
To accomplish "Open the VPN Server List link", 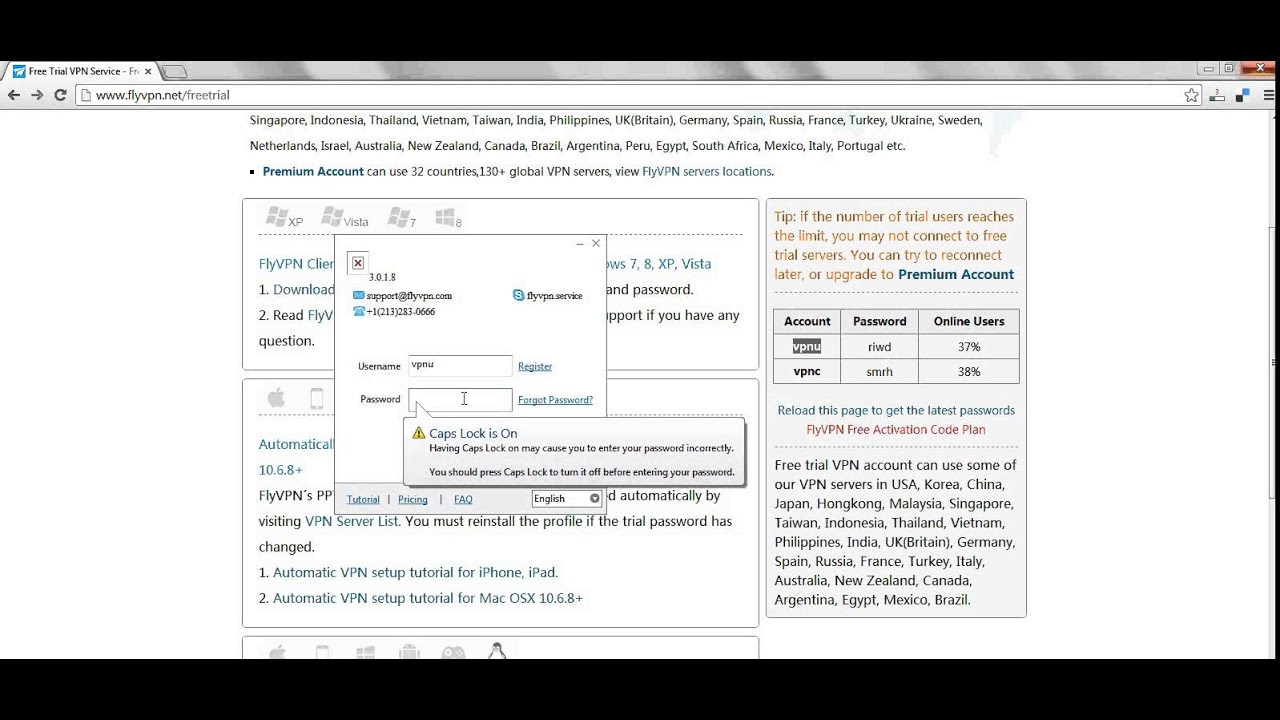I will [351, 521].
